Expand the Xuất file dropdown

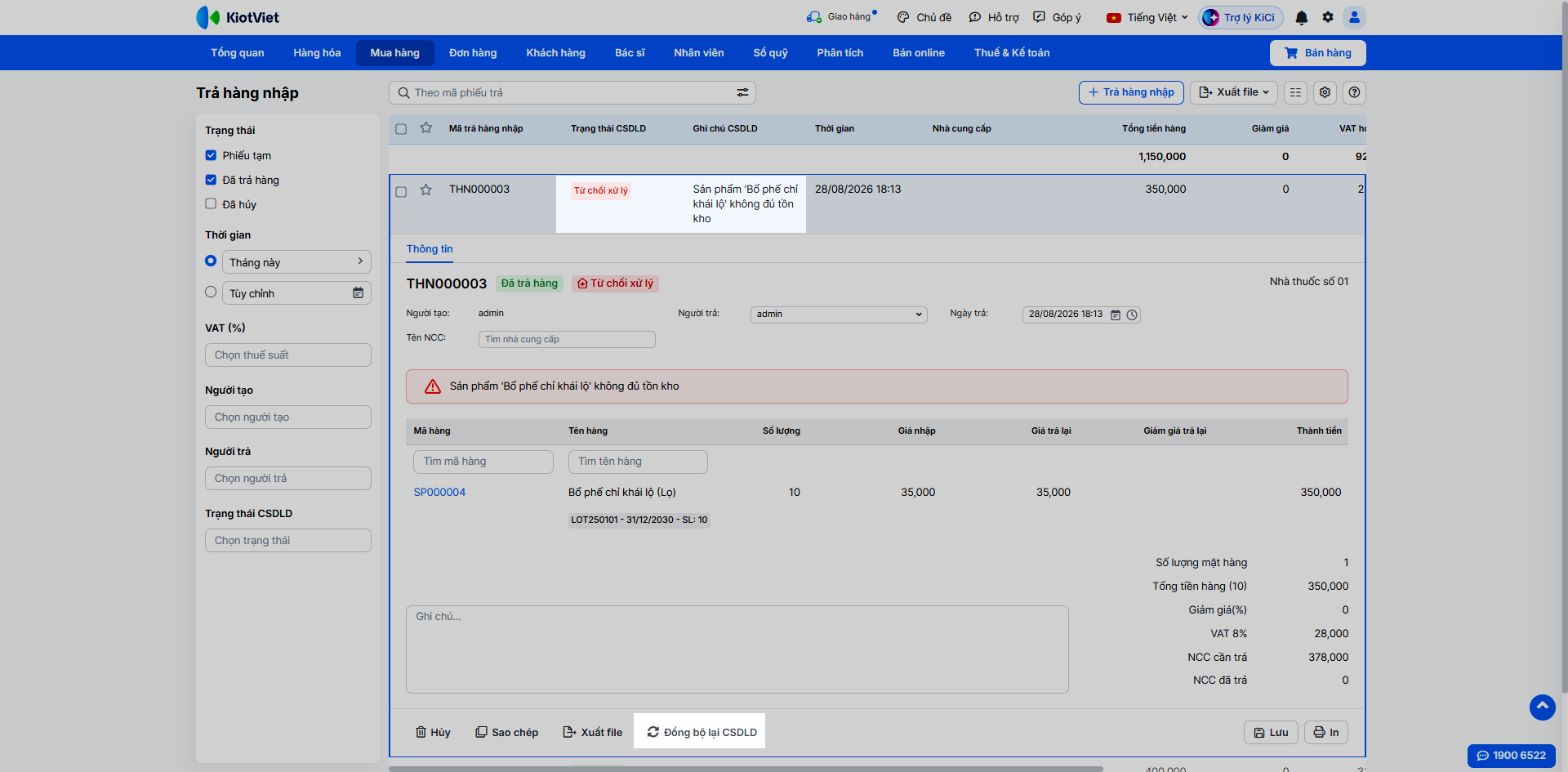pyautogui.click(x=1233, y=92)
